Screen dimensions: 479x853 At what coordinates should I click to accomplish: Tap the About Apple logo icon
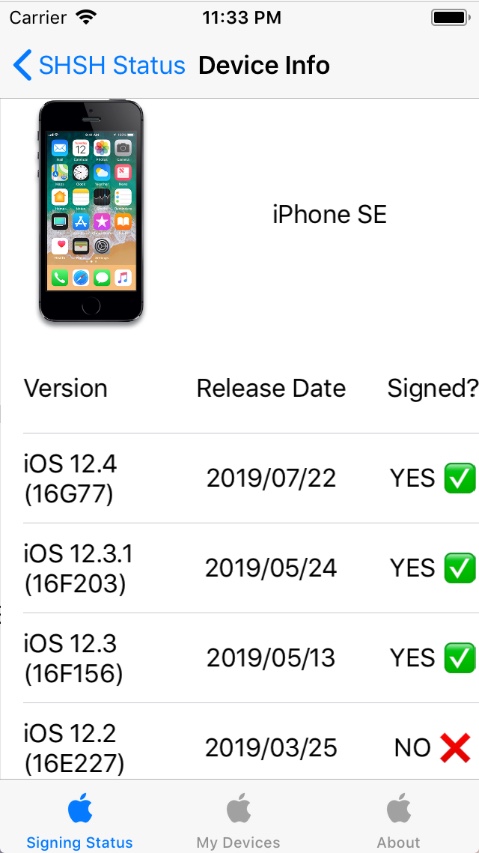tap(399, 808)
